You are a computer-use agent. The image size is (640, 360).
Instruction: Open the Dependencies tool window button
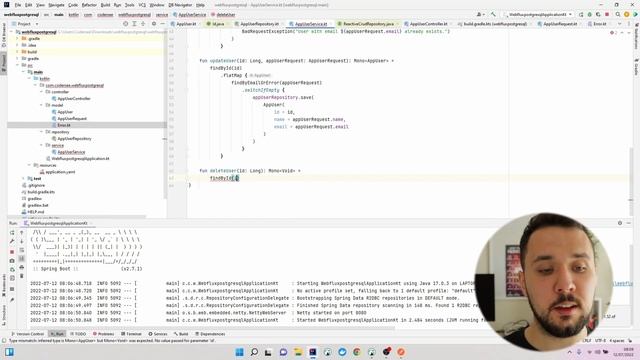point(210,334)
